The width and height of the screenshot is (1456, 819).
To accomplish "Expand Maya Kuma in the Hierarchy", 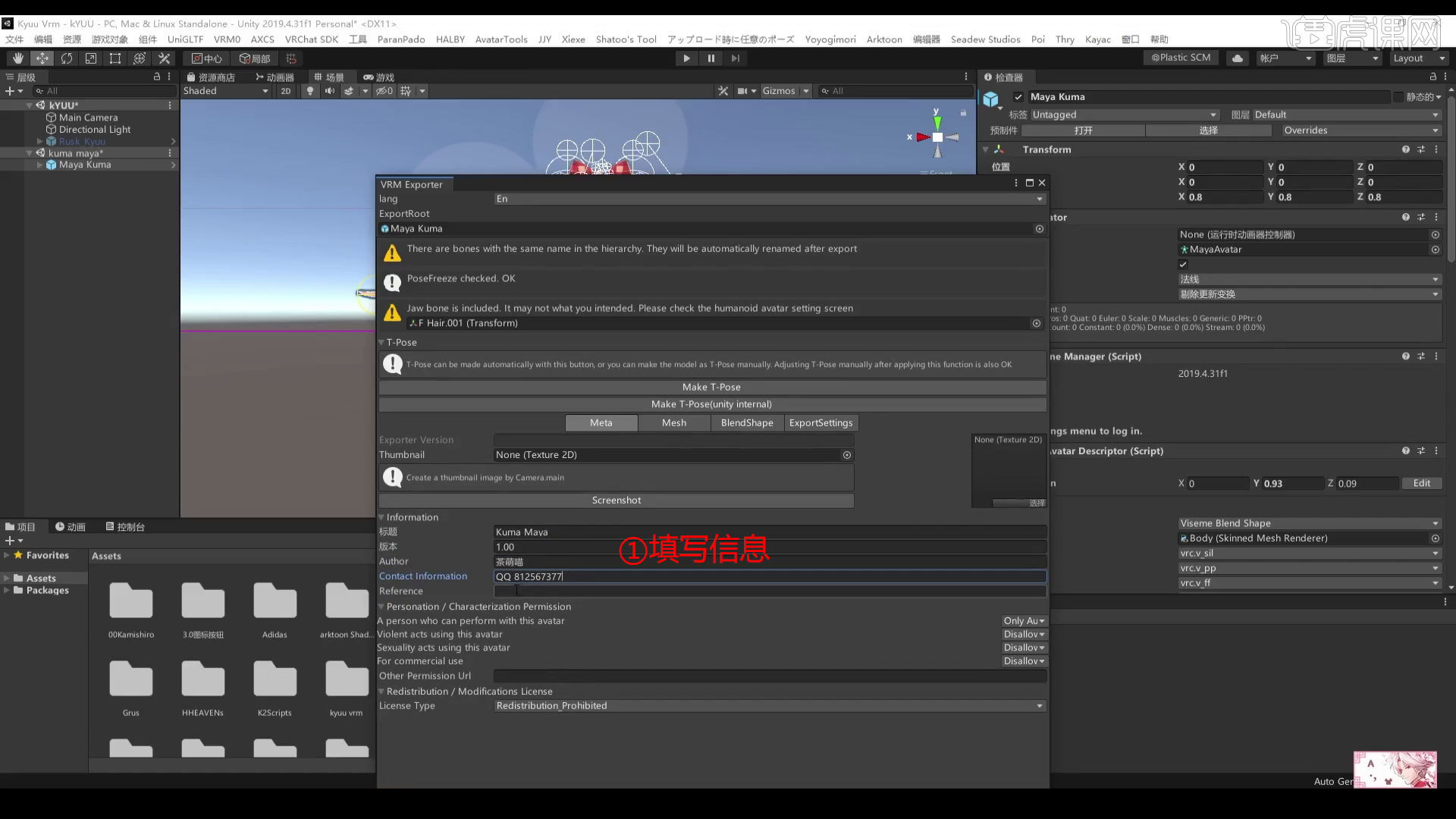I will (39, 165).
